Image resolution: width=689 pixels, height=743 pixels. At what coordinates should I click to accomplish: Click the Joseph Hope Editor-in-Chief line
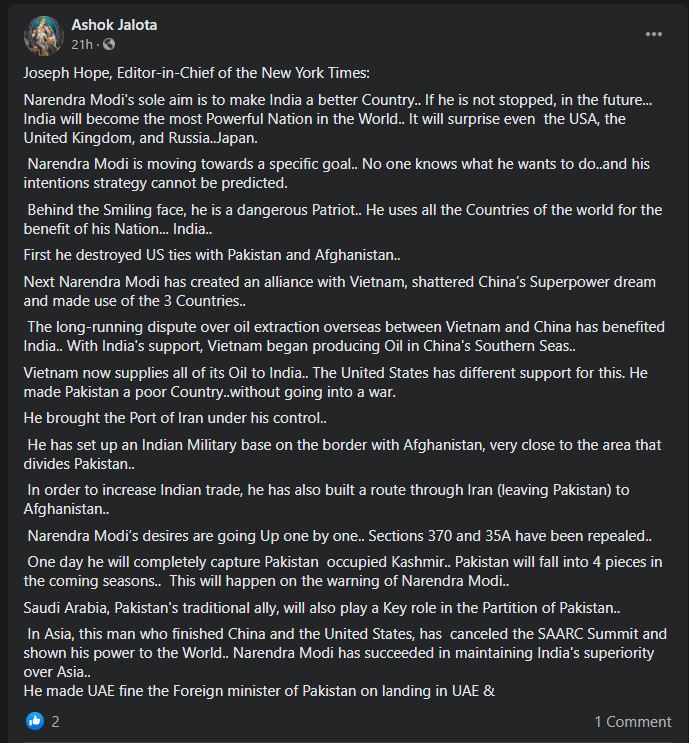click(x=197, y=73)
